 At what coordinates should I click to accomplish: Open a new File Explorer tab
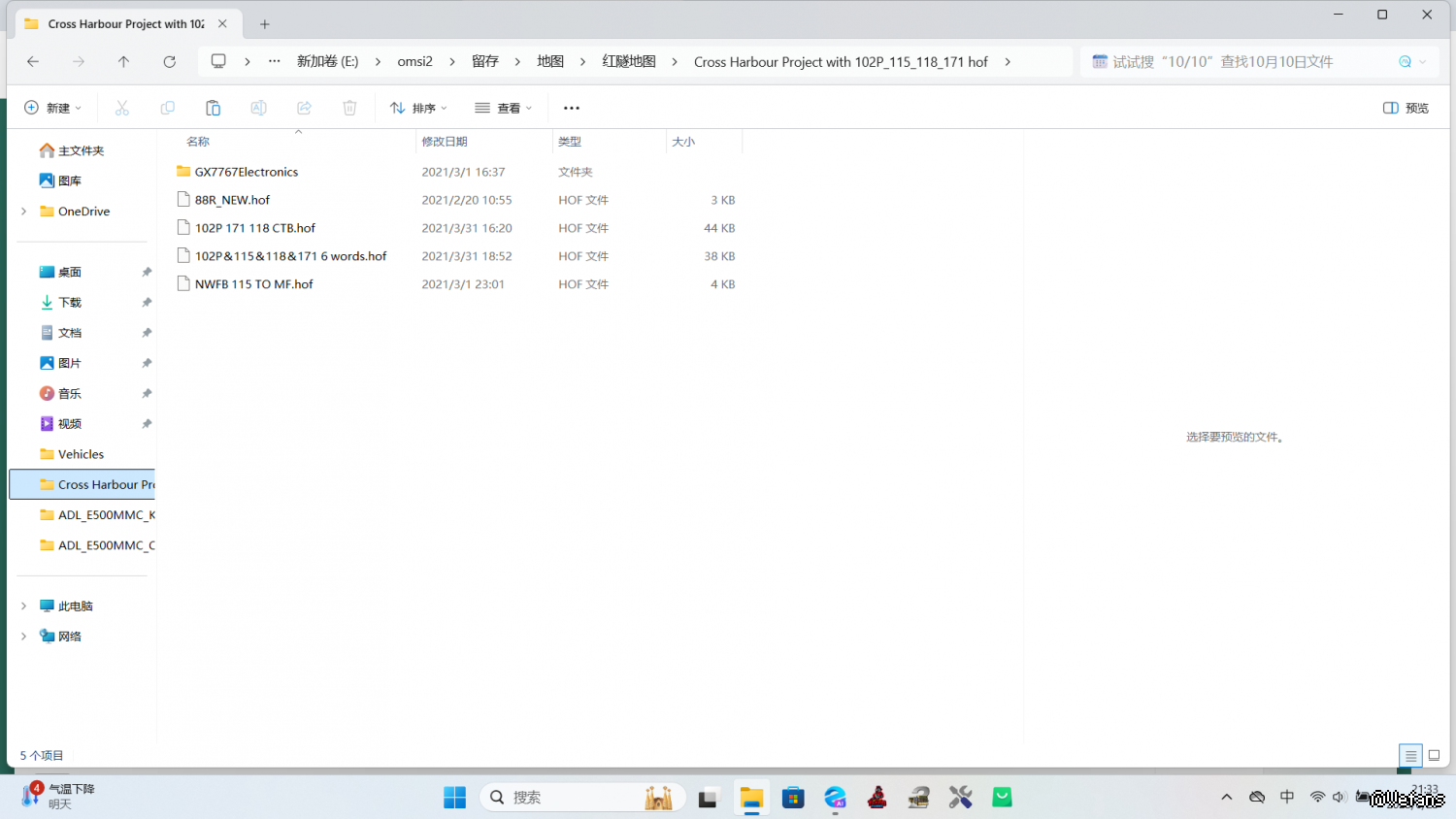click(x=265, y=24)
